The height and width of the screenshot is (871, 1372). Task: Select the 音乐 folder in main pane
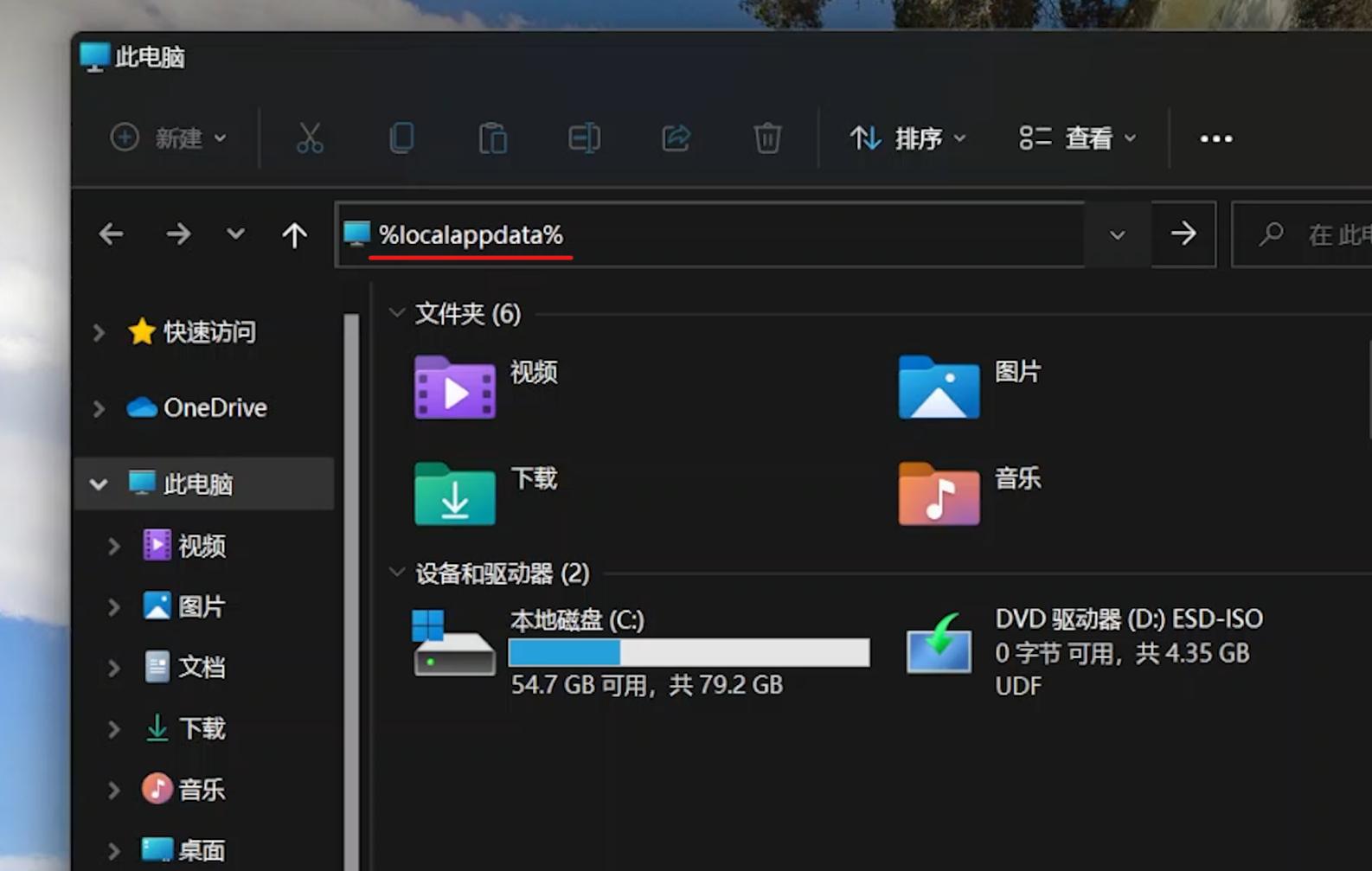pos(971,494)
